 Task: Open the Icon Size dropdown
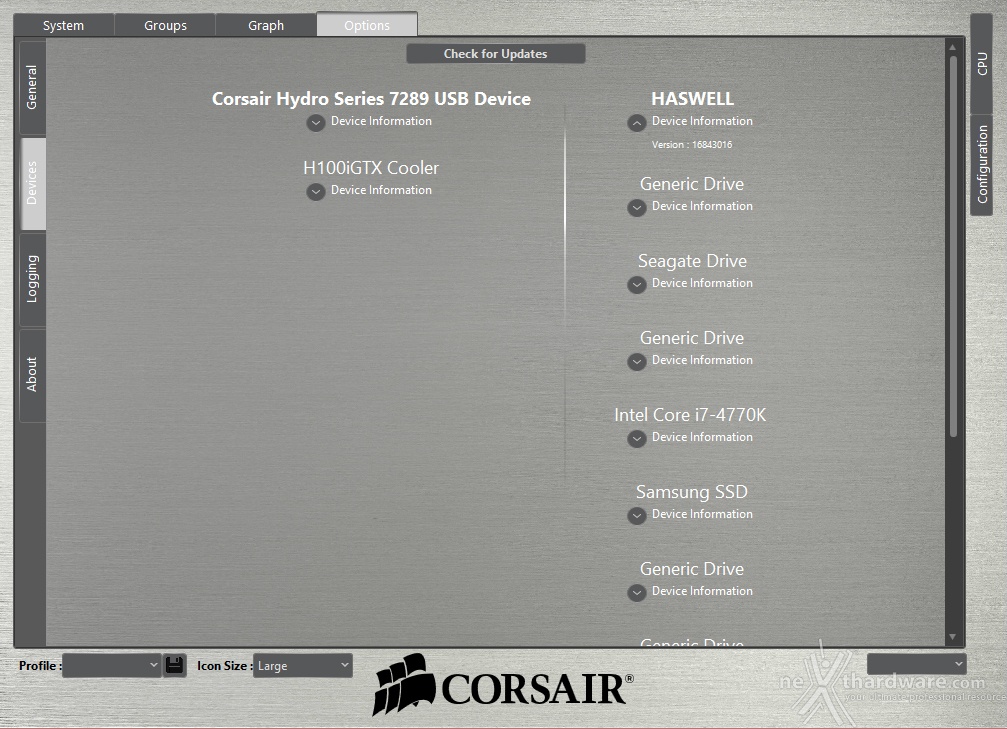tap(302, 665)
